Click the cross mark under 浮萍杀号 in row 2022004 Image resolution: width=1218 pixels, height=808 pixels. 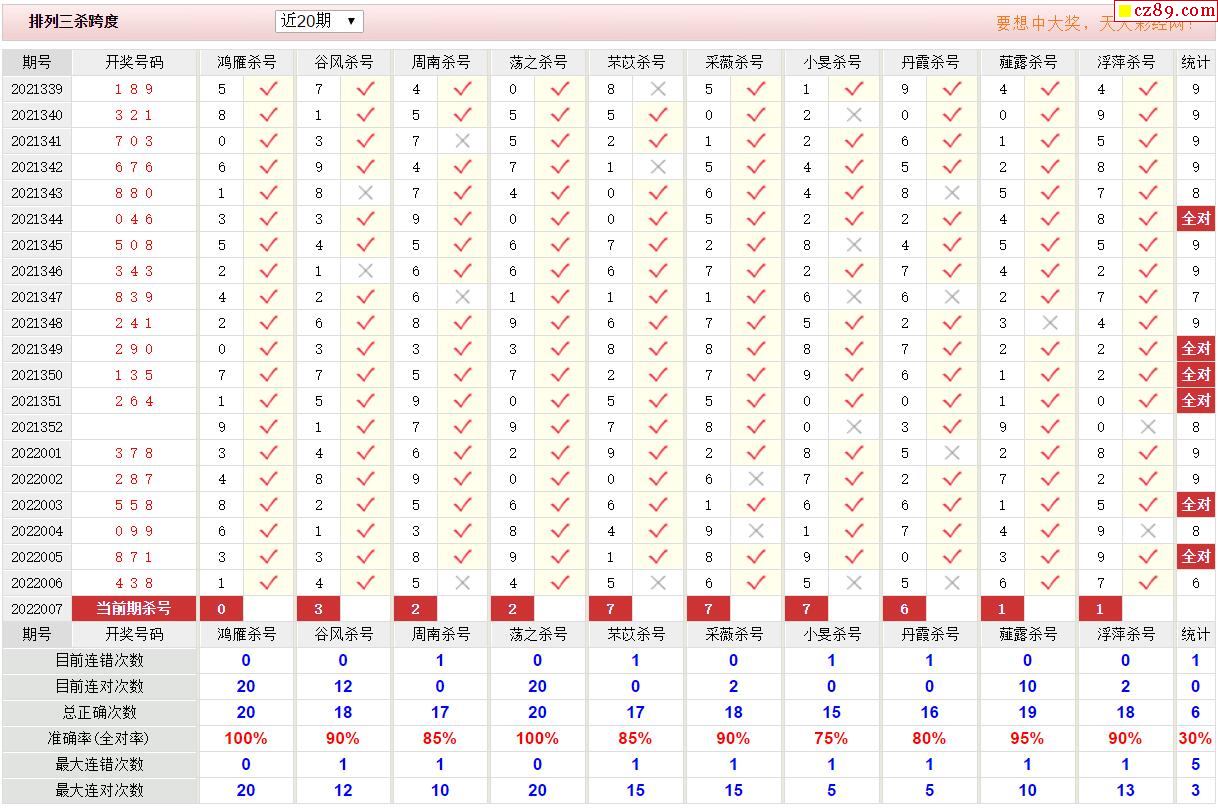point(1148,531)
